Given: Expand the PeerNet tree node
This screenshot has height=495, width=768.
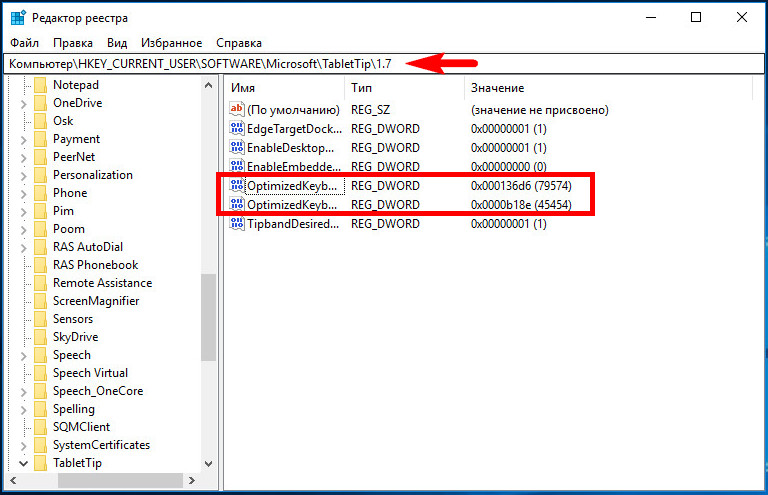Looking at the screenshot, I should (x=24, y=158).
